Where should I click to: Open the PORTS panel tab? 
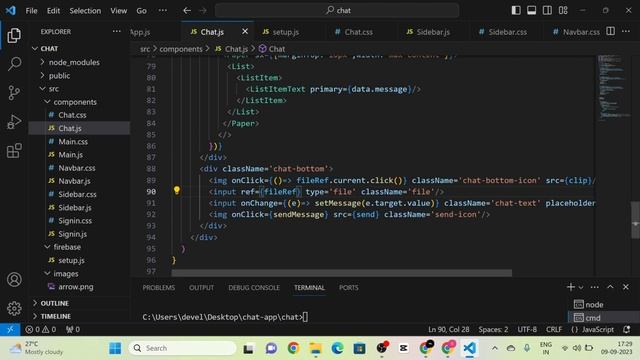tap(349, 288)
